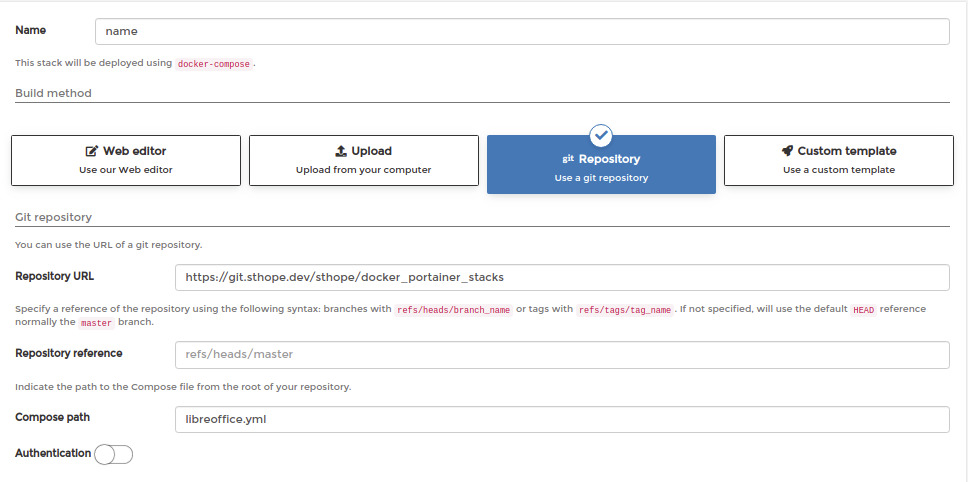The width and height of the screenshot is (968, 482).
Task: Click the Web editor pencil icon
Action: (92, 151)
